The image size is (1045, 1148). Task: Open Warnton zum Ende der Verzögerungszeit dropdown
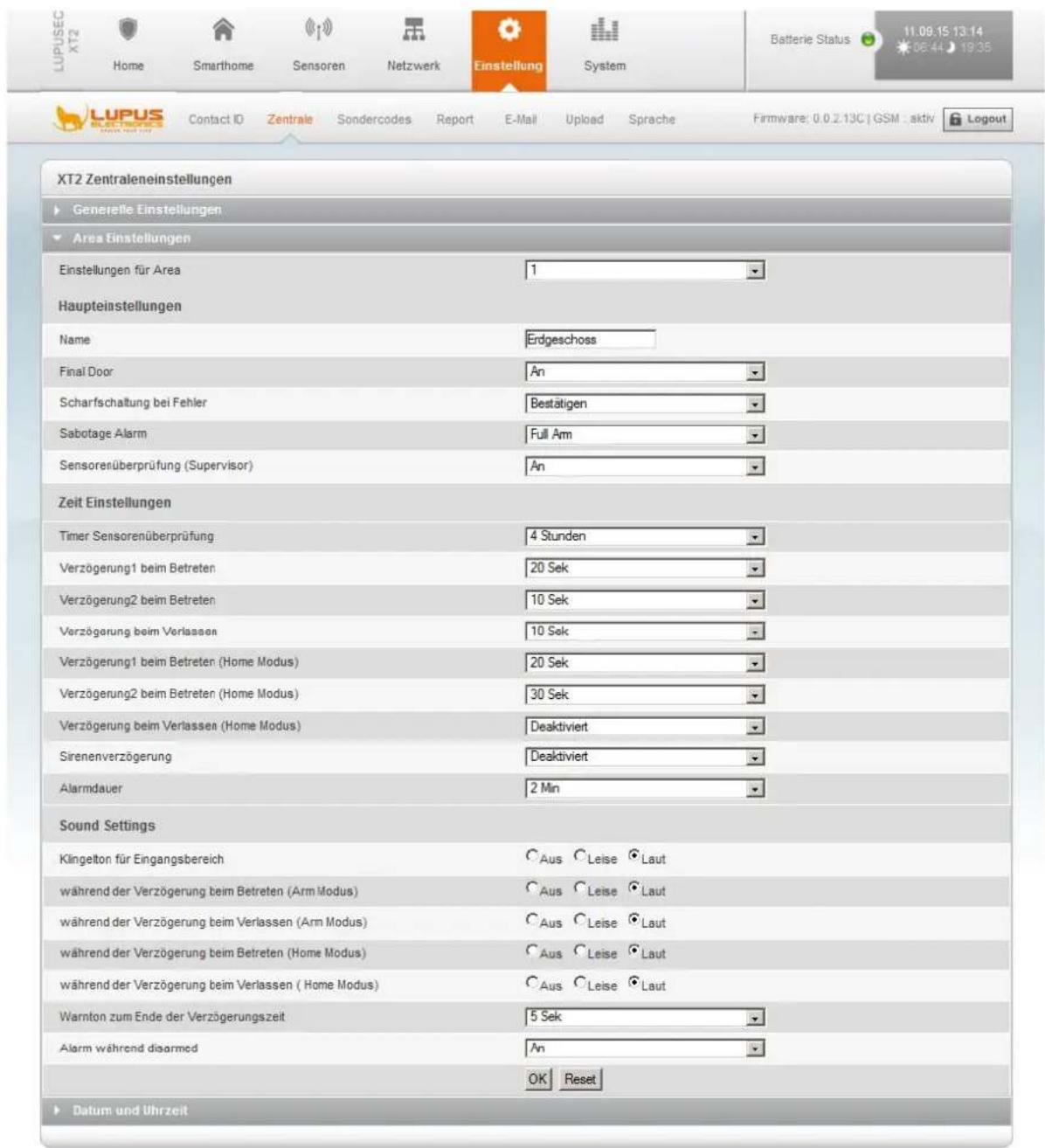pyautogui.click(x=645, y=1017)
